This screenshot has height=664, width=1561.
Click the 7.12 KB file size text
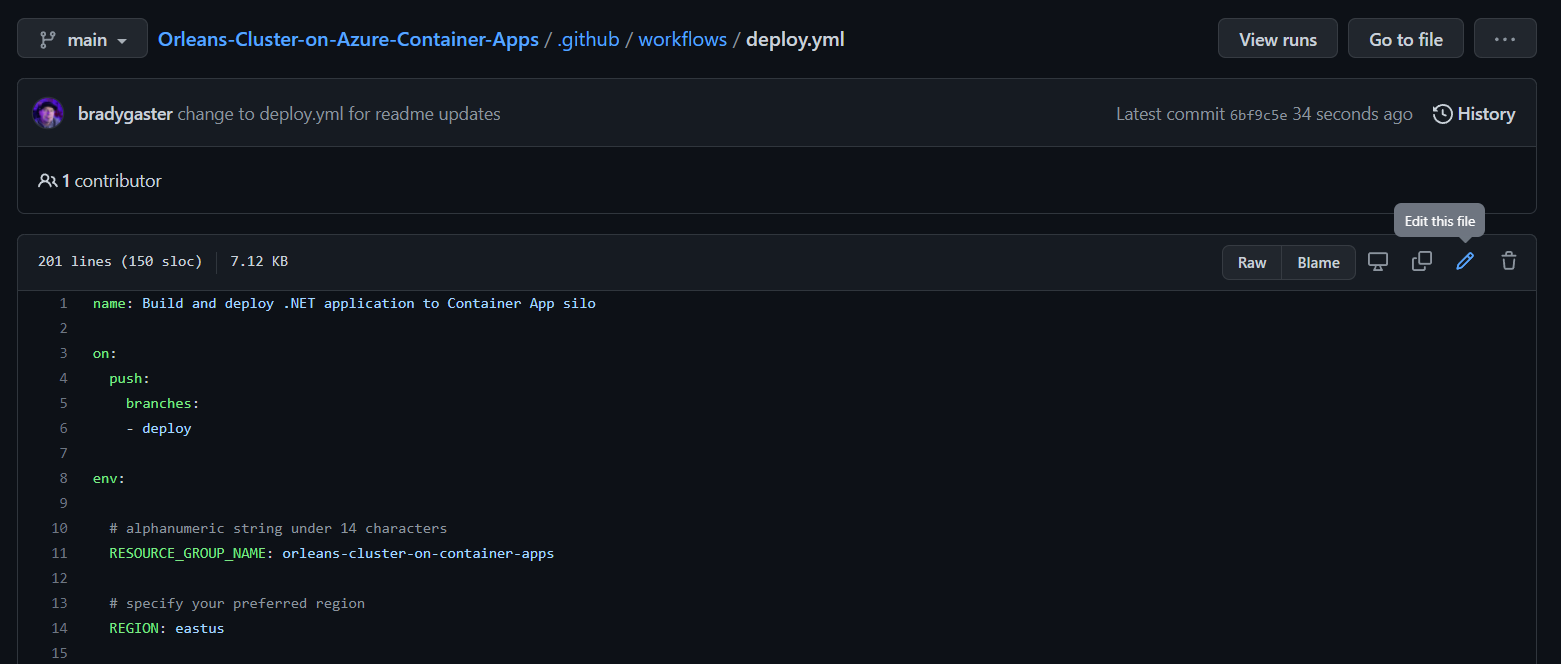tap(259, 262)
